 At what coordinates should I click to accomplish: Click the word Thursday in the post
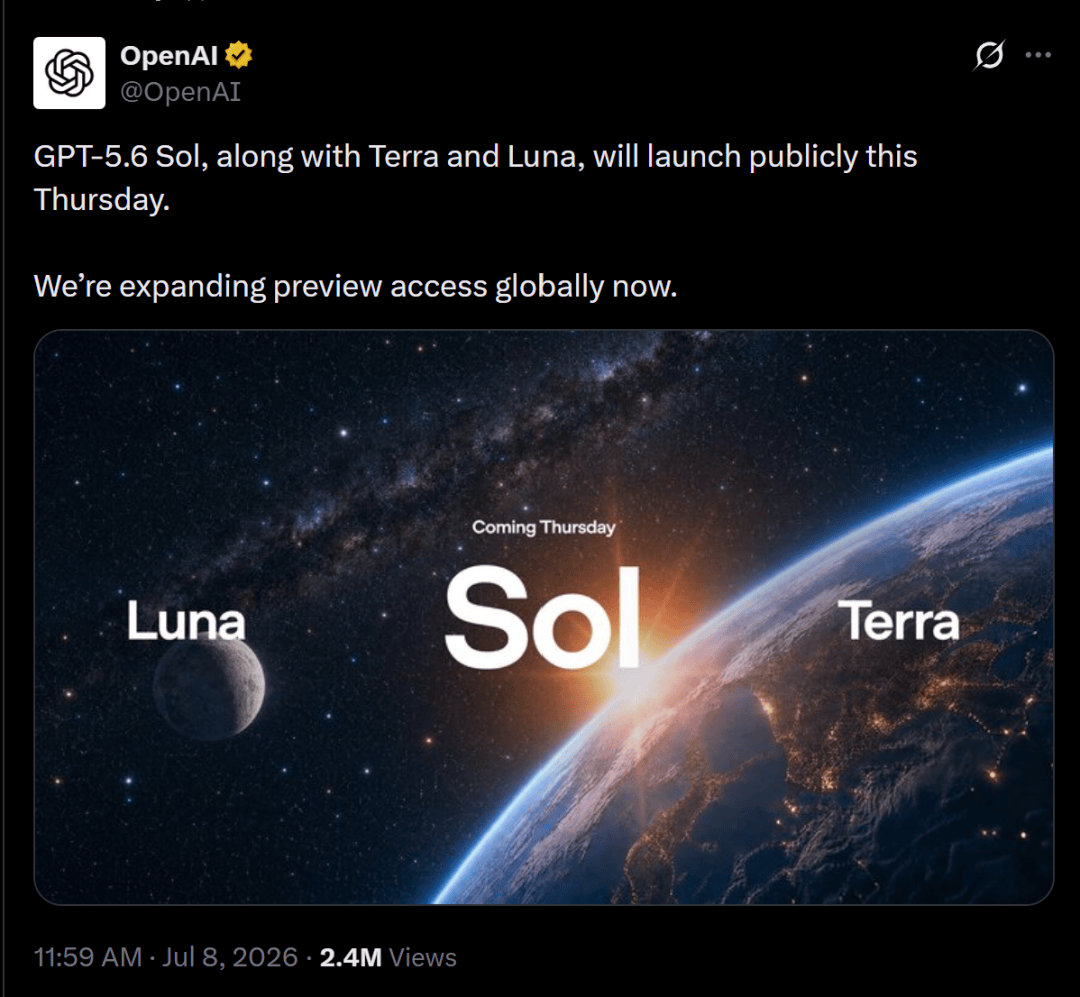[x=101, y=200]
